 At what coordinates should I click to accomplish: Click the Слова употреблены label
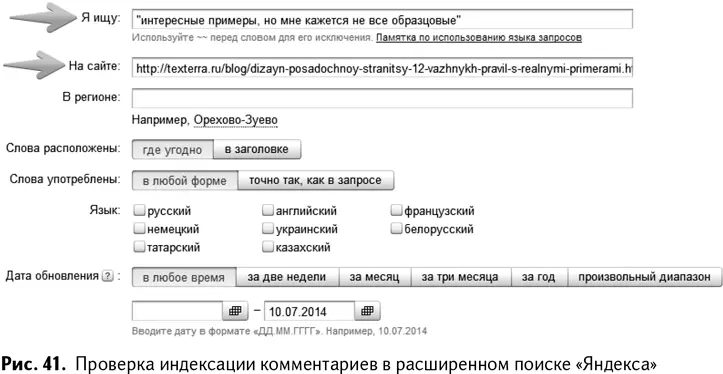pos(65,179)
